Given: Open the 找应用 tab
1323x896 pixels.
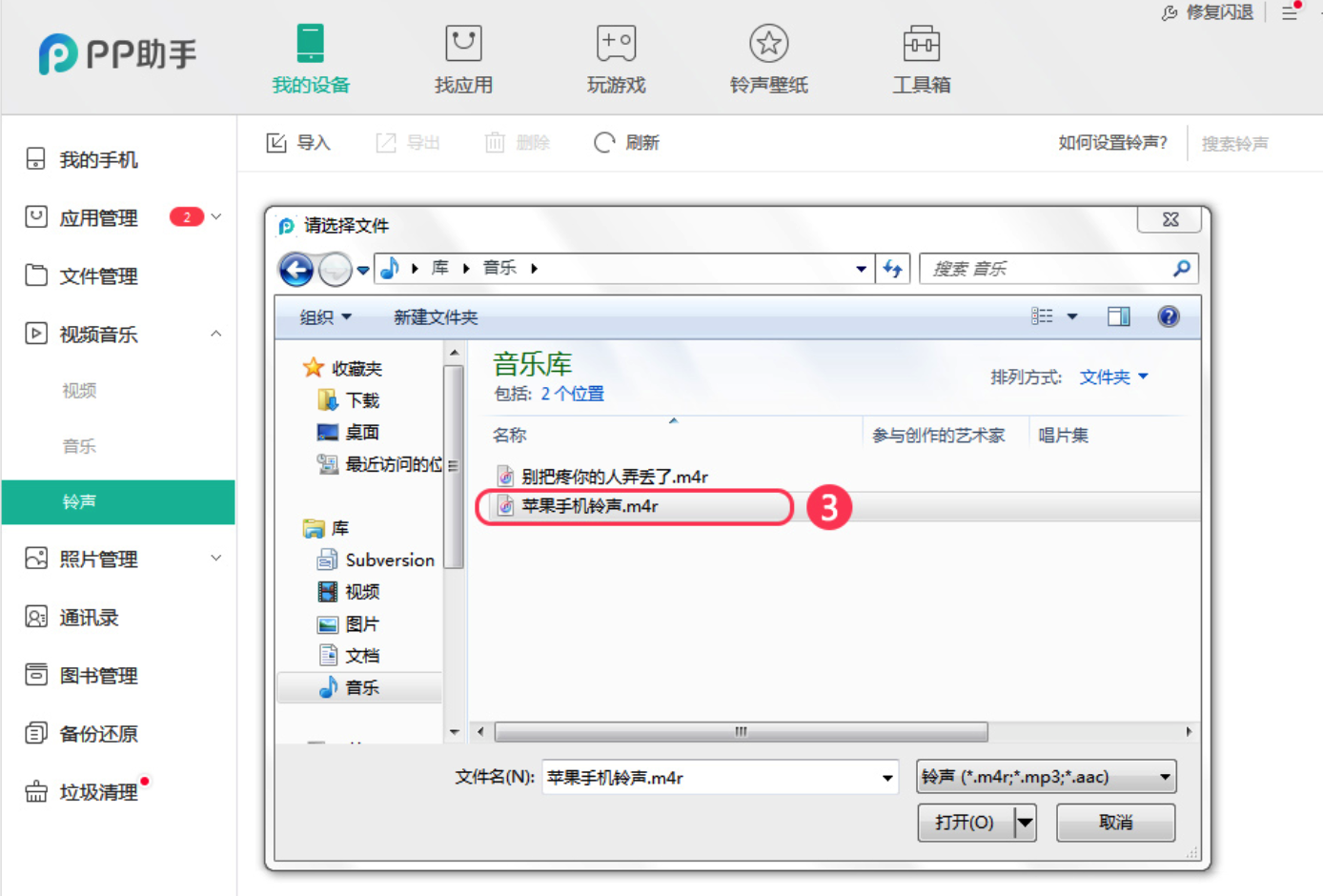Looking at the screenshot, I should click(463, 59).
